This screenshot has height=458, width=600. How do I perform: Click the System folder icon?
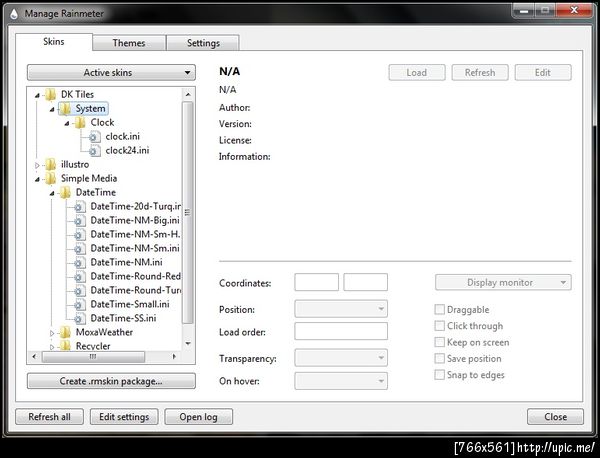pyautogui.click(x=65, y=108)
